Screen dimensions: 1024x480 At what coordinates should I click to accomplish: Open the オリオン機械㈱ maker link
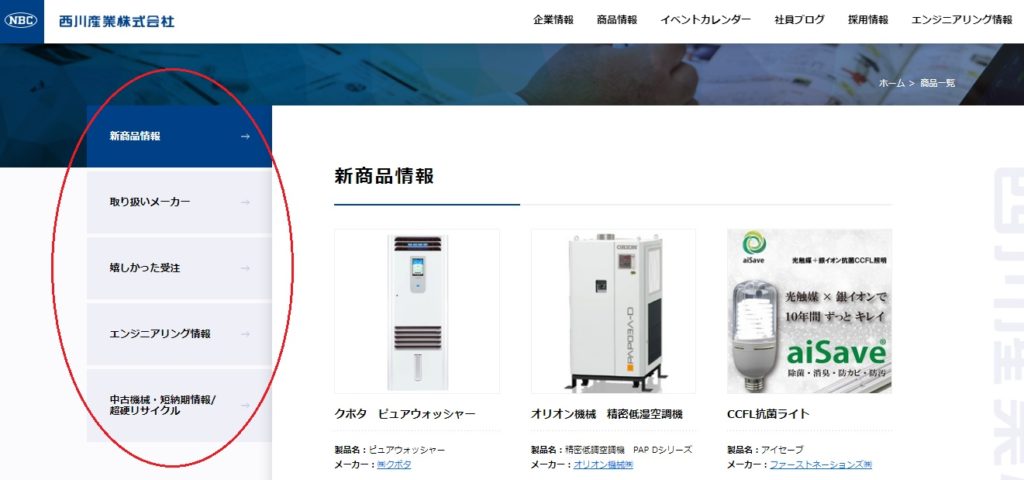[x=603, y=465]
